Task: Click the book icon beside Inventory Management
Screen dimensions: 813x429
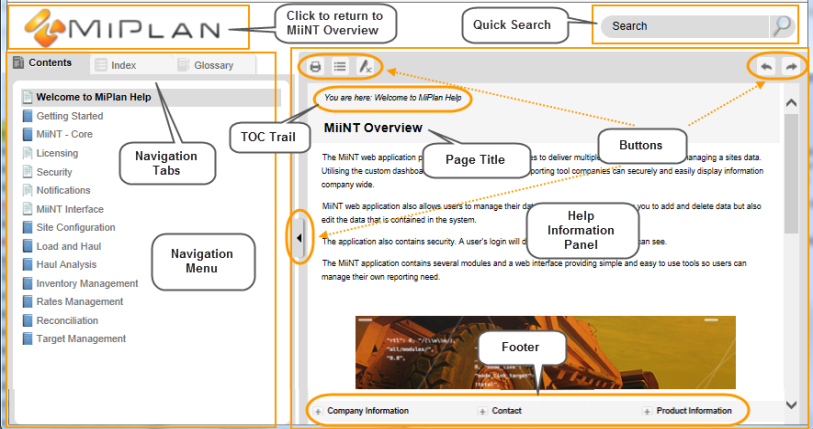Action: click(27, 283)
